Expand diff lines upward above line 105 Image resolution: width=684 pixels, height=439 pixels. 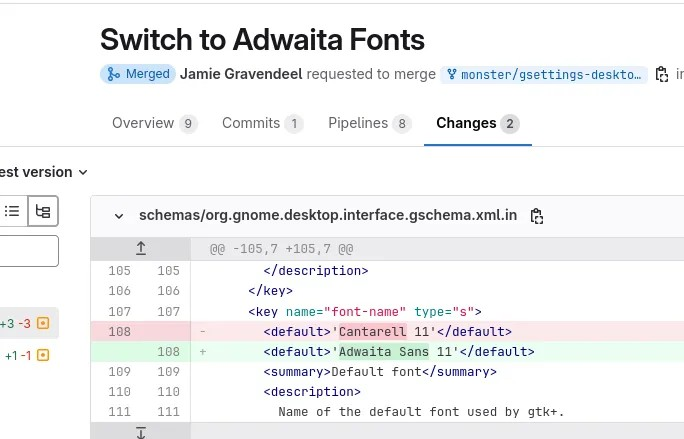click(140, 249)
